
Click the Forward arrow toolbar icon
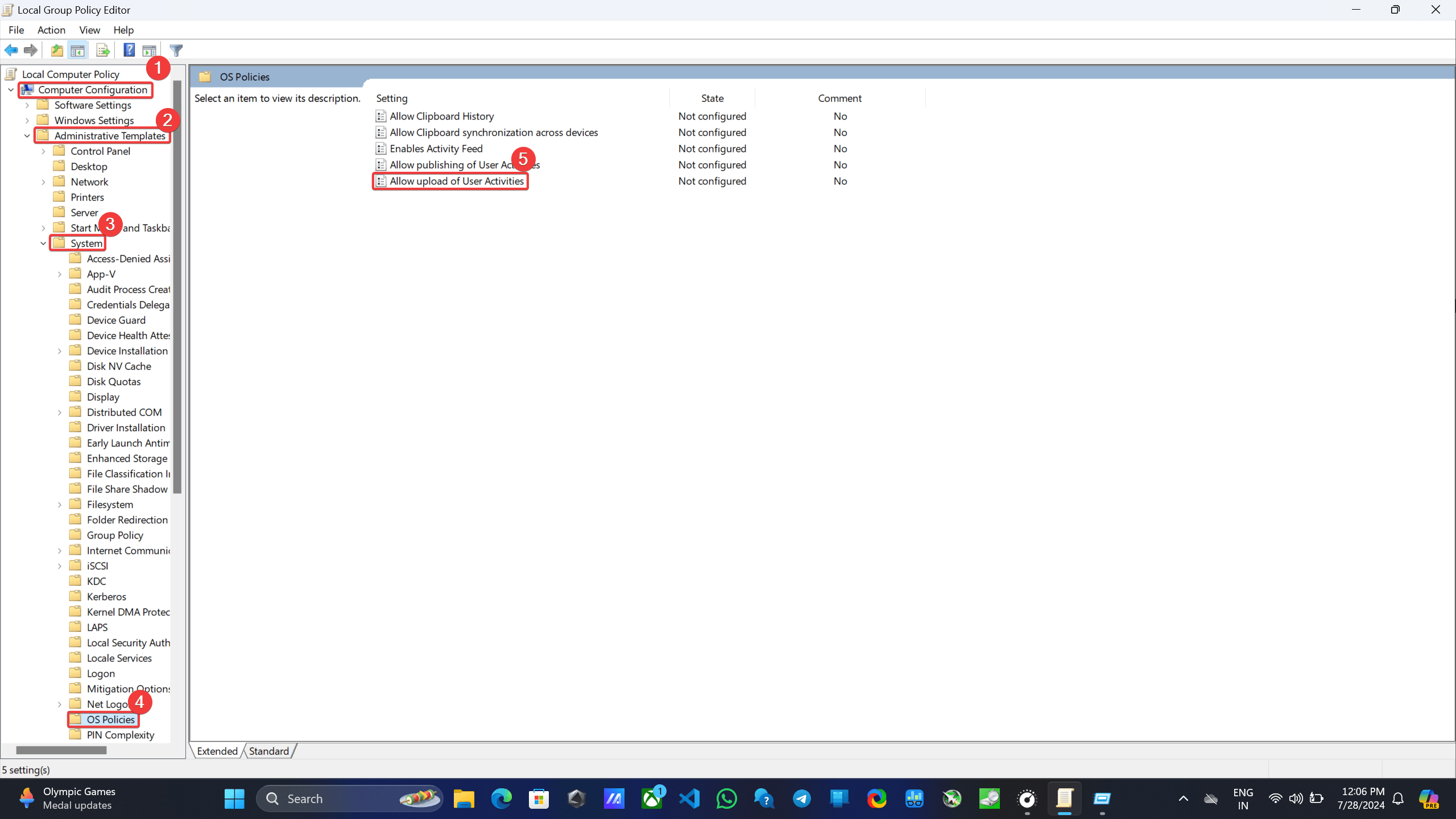coord(31,50)
